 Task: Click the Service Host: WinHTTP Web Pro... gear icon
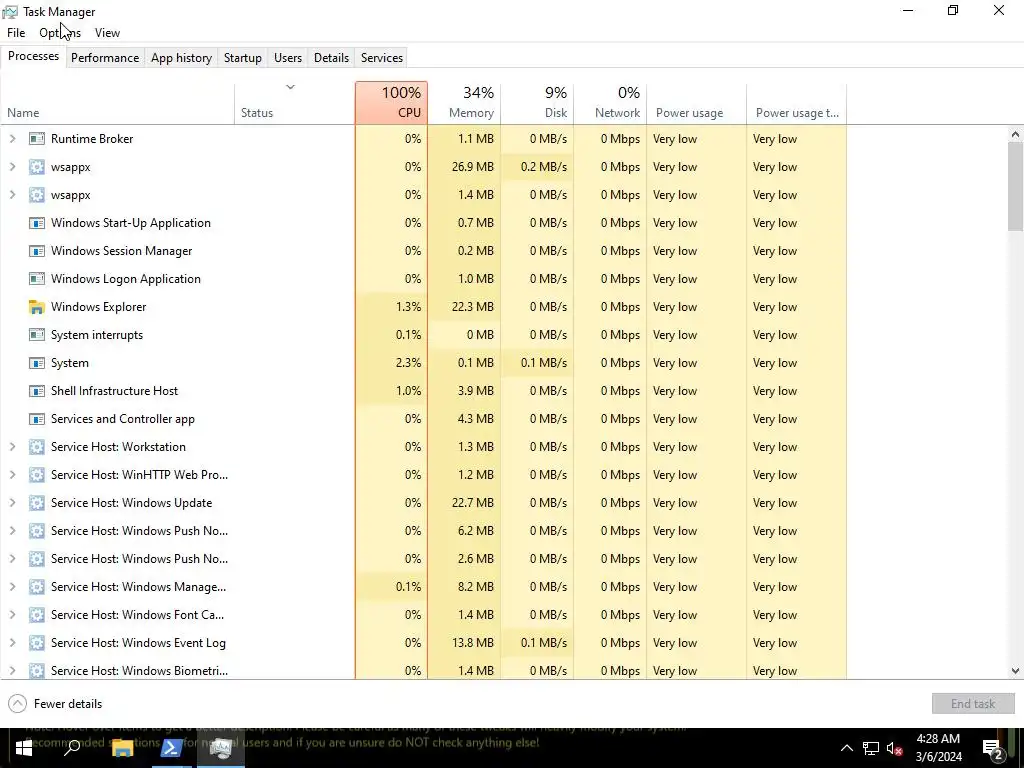[37, 475]
